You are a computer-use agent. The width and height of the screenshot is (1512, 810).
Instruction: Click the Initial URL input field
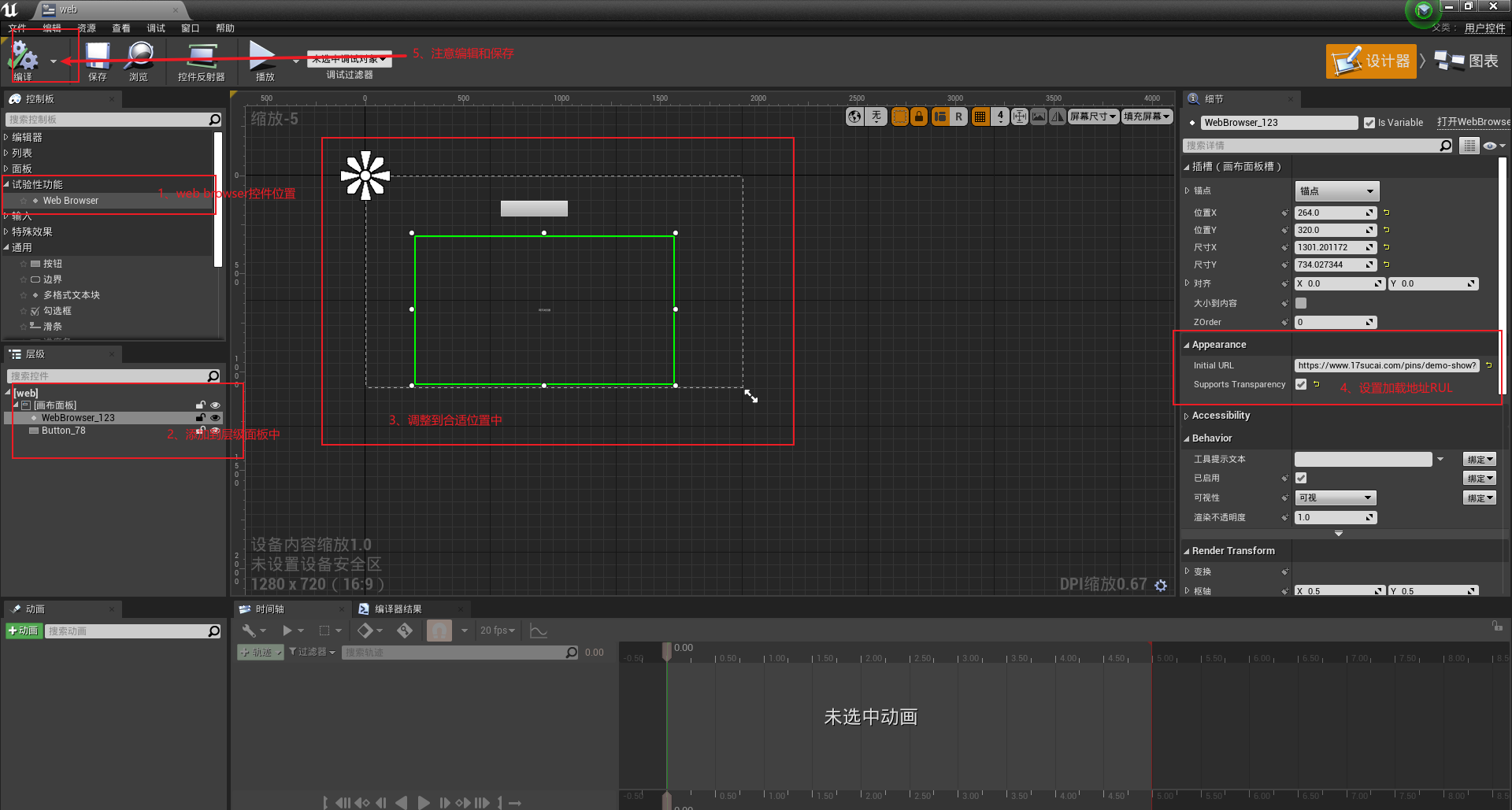coord(1386,364)
